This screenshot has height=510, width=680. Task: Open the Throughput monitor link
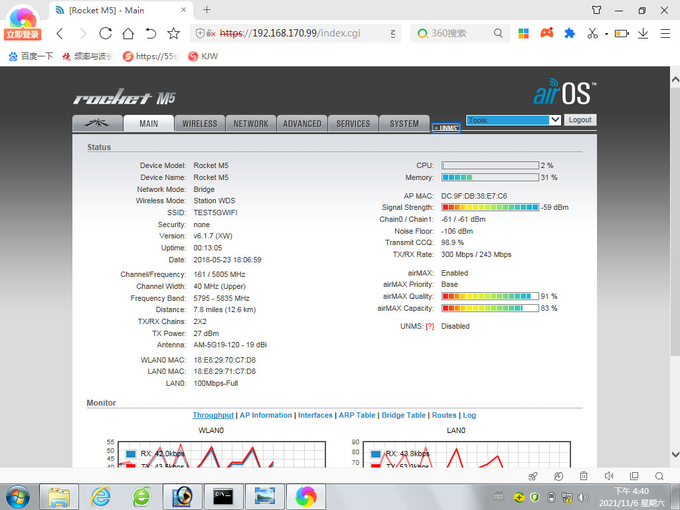click(x=213, y=415)
